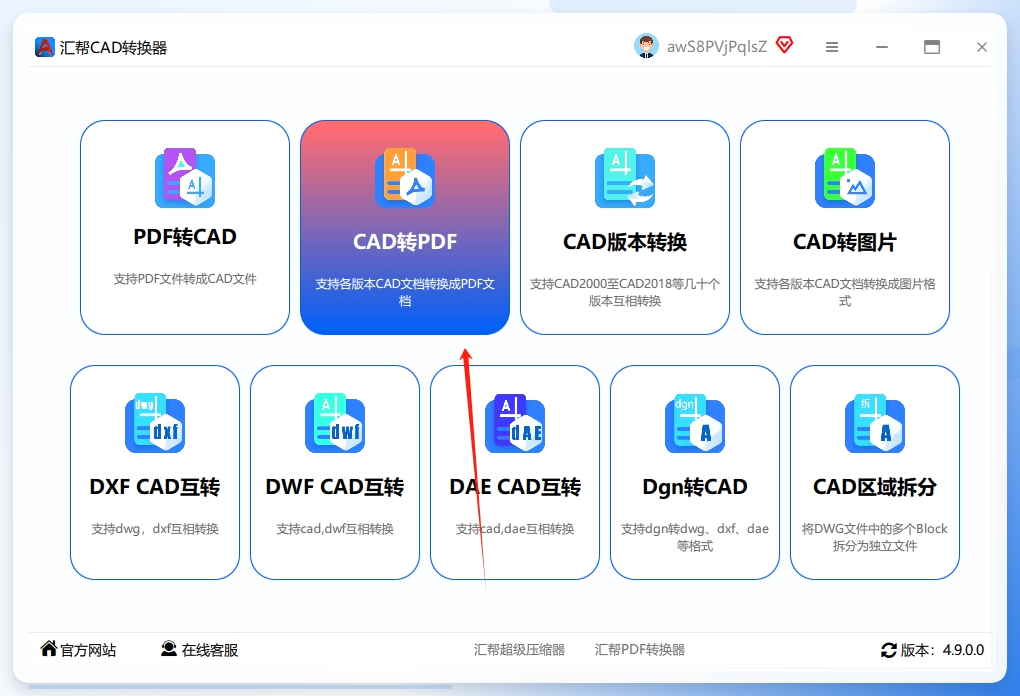Click 支持cad,dwf互相转换 description
The image size is (1020, 696).
tap(335, 529)
